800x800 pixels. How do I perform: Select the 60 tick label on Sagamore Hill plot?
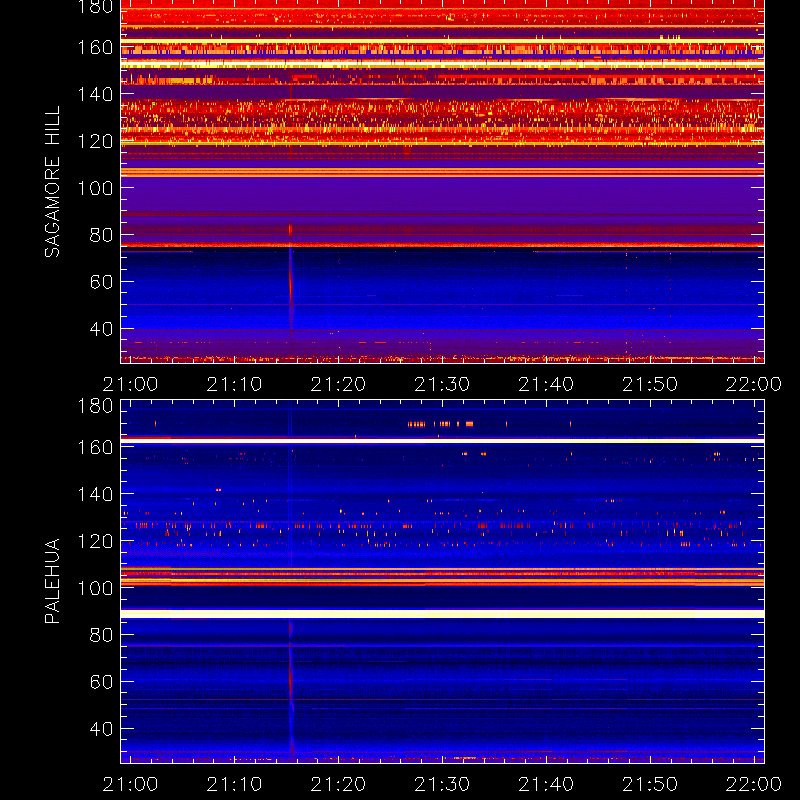[x=101, y=282]
